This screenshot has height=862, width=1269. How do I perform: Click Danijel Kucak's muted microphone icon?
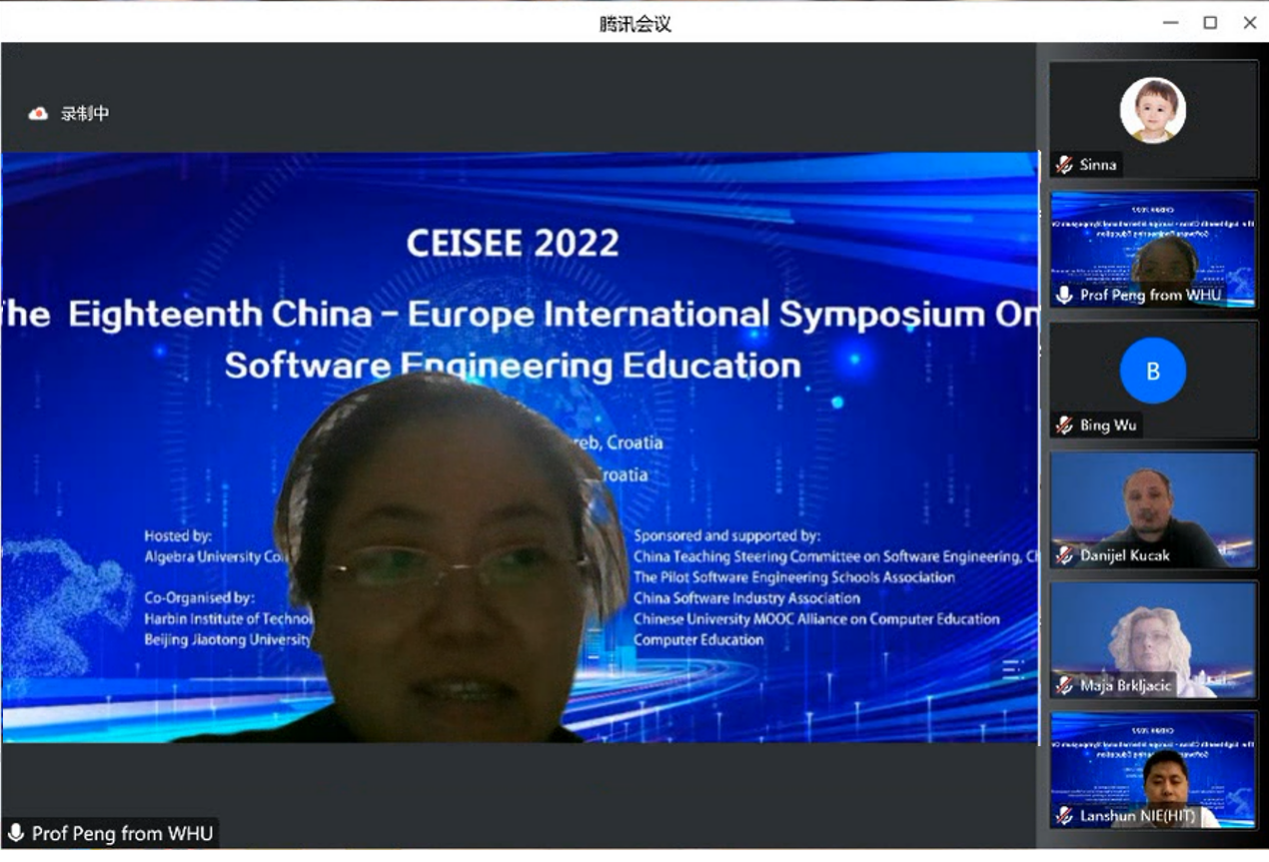(1064, 555)
